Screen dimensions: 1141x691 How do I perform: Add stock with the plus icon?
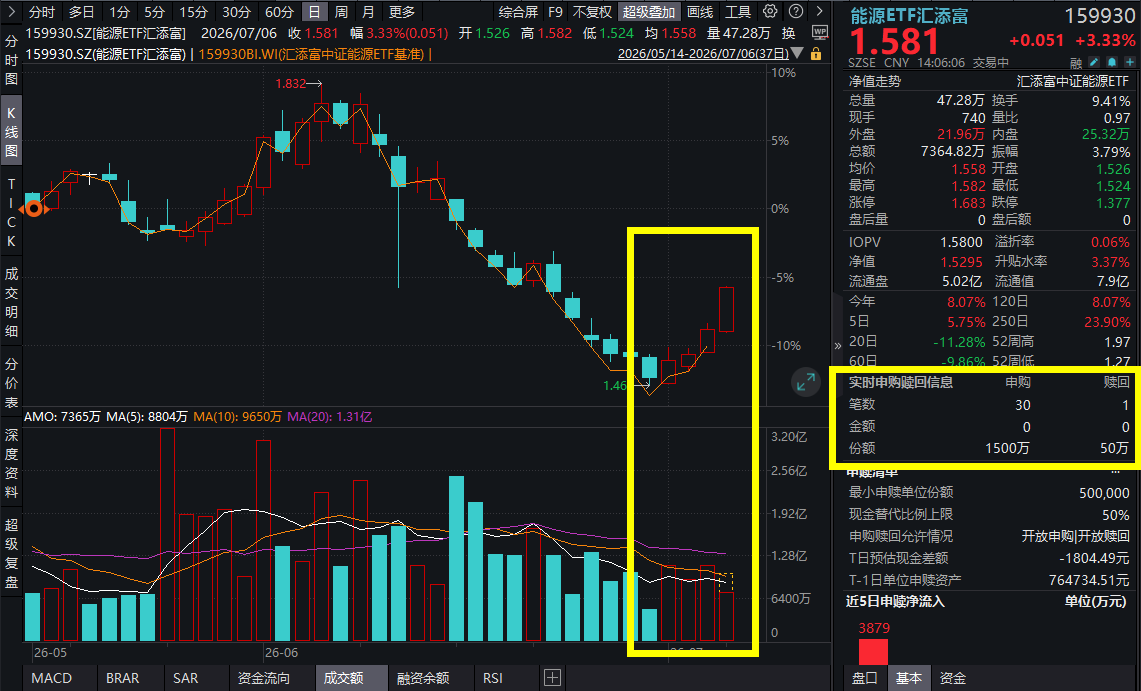pyautogui.click(x=1129, y=63)
